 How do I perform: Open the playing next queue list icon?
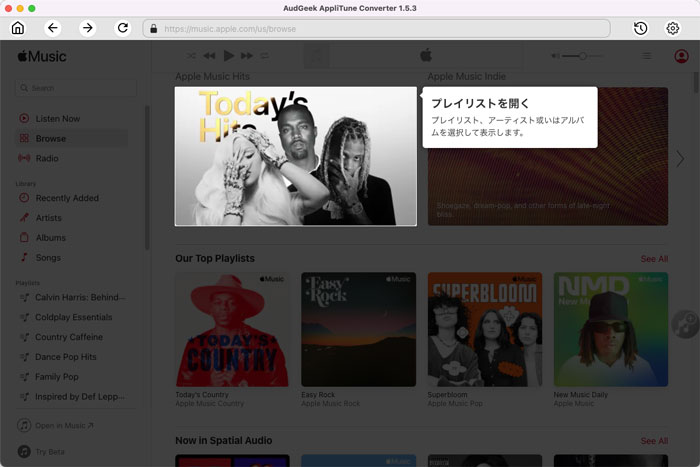(646, 56)
